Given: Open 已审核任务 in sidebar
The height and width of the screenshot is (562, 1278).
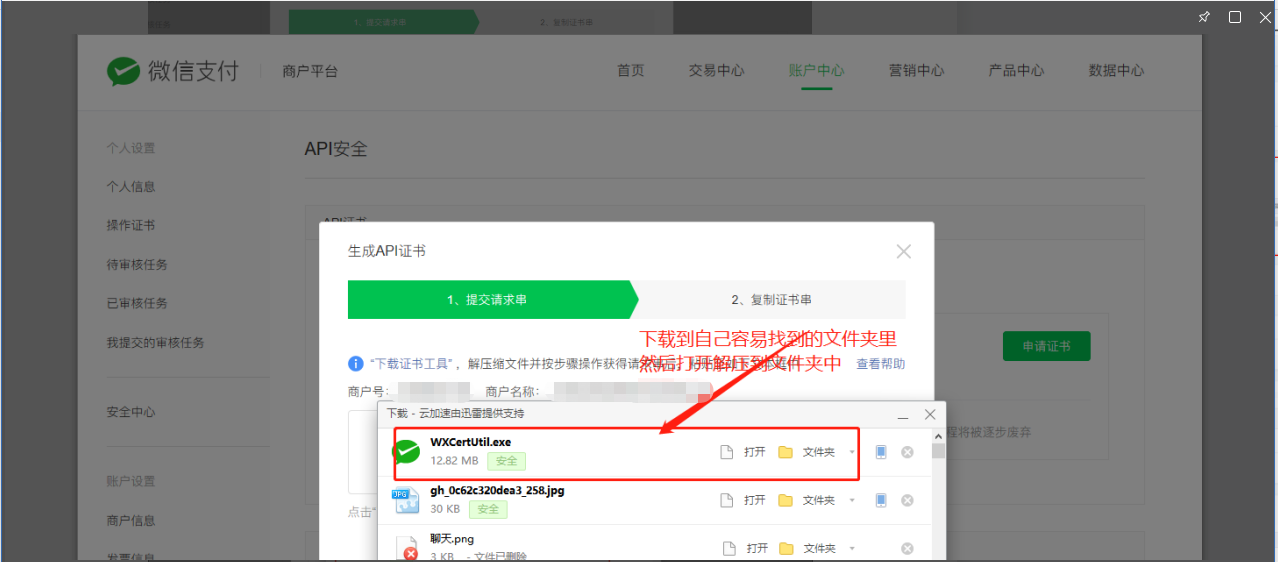Looking at the screenshot, I should (137, 303).
